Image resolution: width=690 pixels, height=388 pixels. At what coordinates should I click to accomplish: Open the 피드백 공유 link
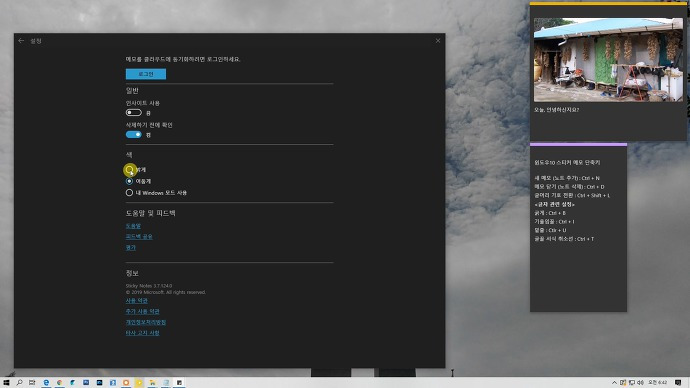pyautogui.click(x=139, y=237)
